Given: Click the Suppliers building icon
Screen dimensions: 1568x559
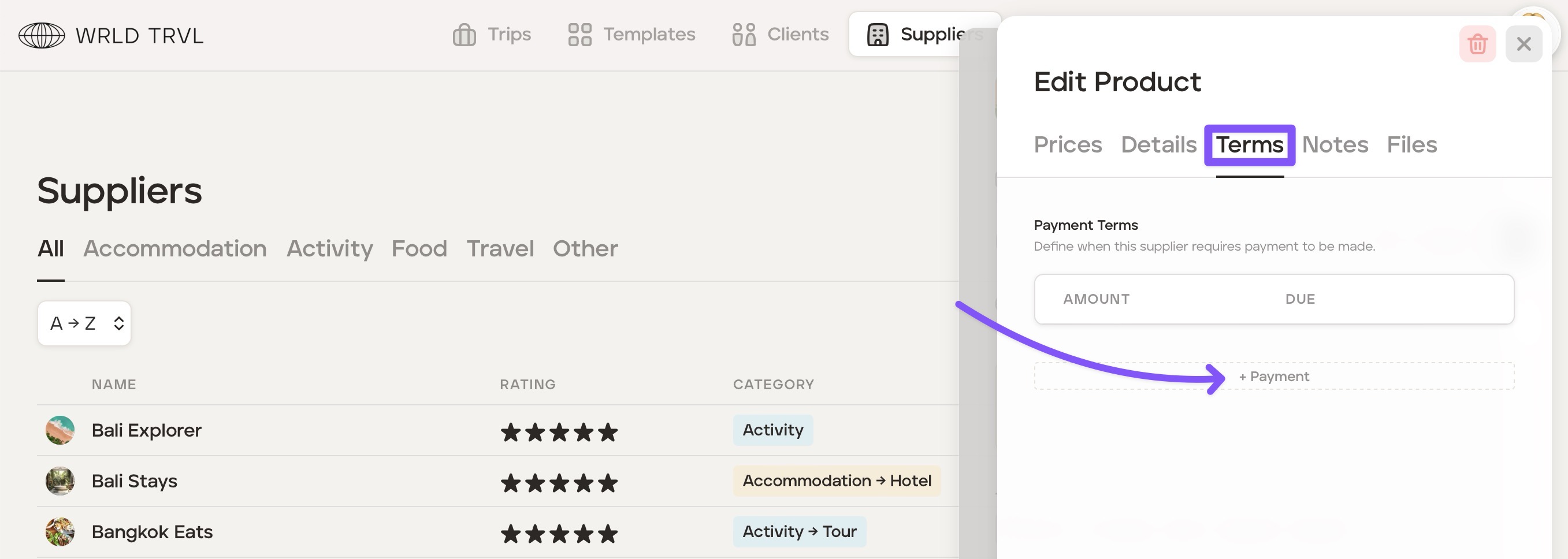Looking at the screenshot, I should coord(877,35).
